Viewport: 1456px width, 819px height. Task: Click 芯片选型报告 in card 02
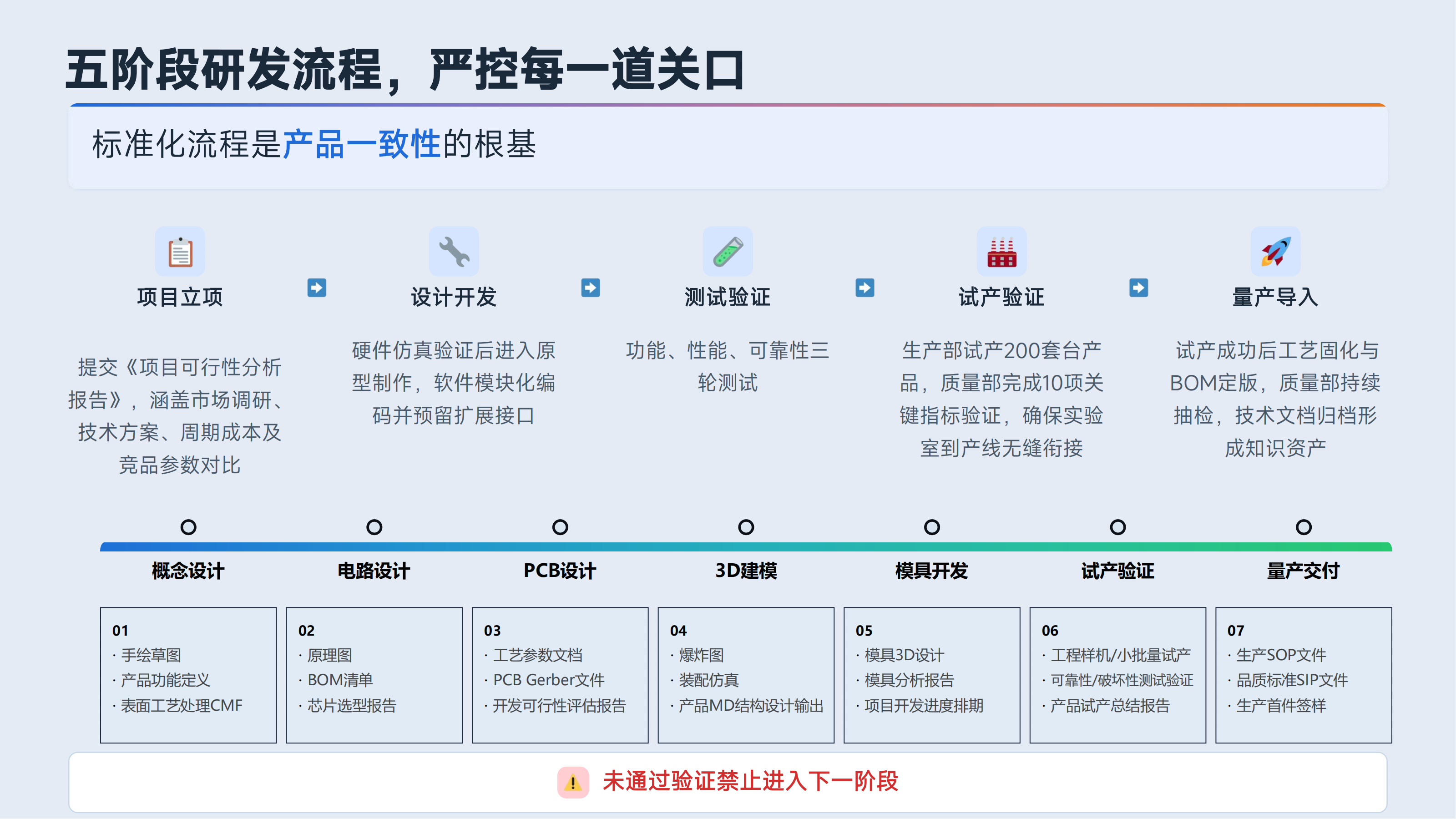click(x=352, y=705)
